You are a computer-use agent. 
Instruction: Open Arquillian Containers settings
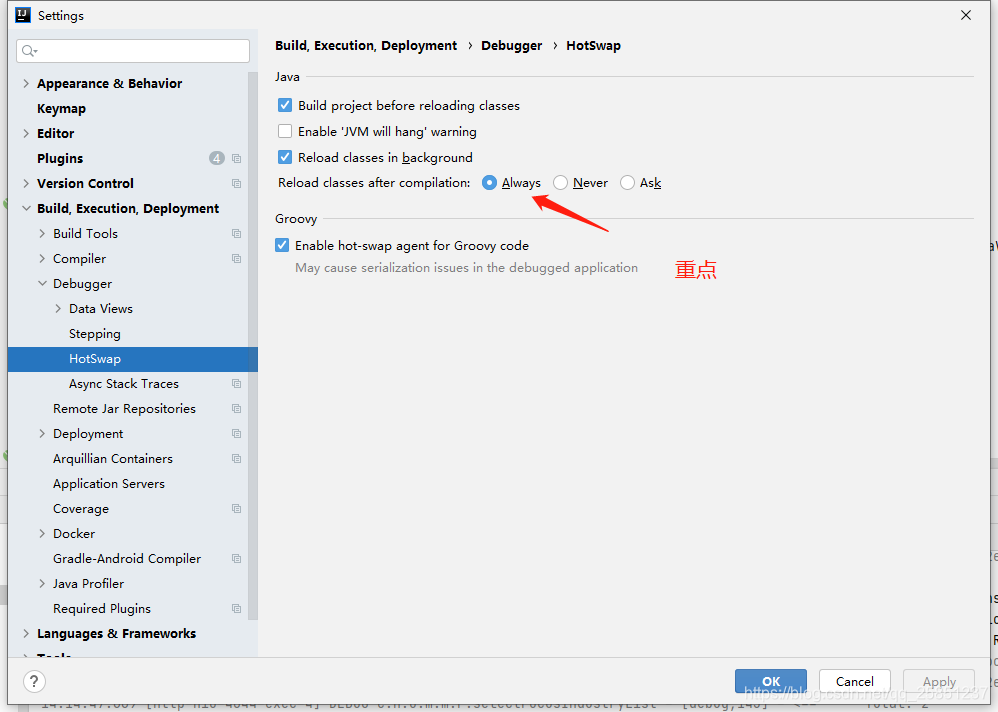point(113,459)
